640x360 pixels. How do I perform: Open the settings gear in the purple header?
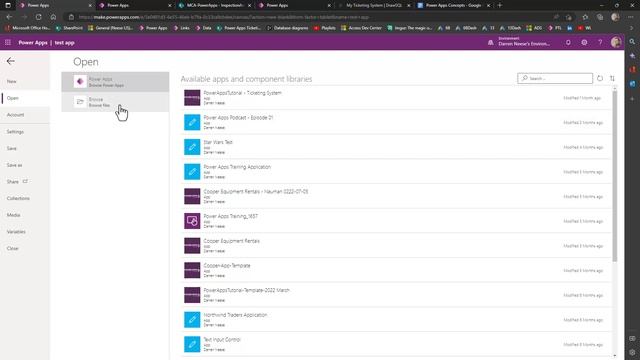(x=584, y=42)
